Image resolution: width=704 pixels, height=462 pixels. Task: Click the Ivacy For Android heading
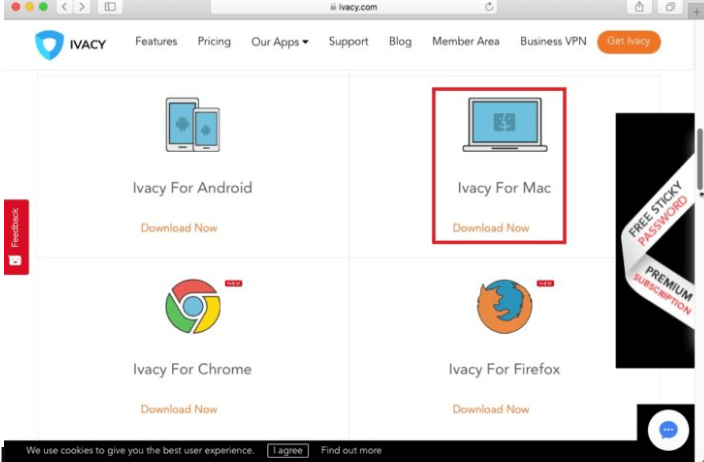pyautogui.click(x=193, y=188)
